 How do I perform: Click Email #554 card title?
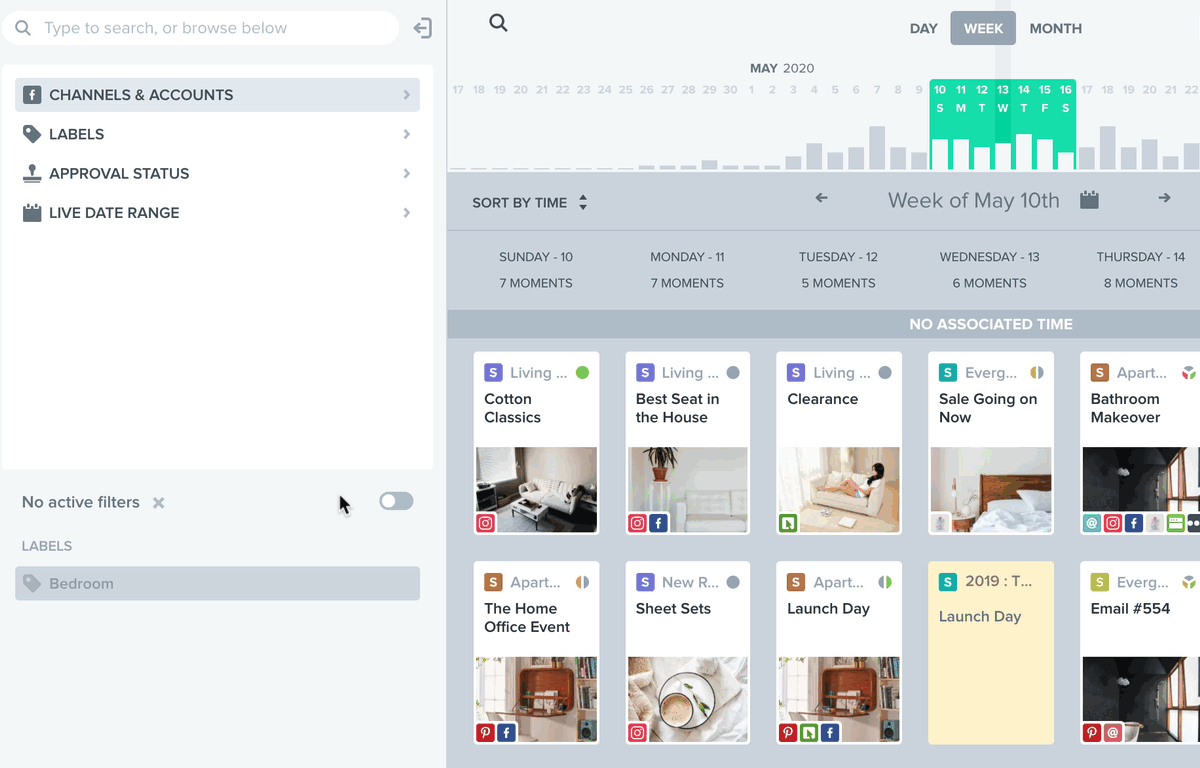click(1130, 608)
